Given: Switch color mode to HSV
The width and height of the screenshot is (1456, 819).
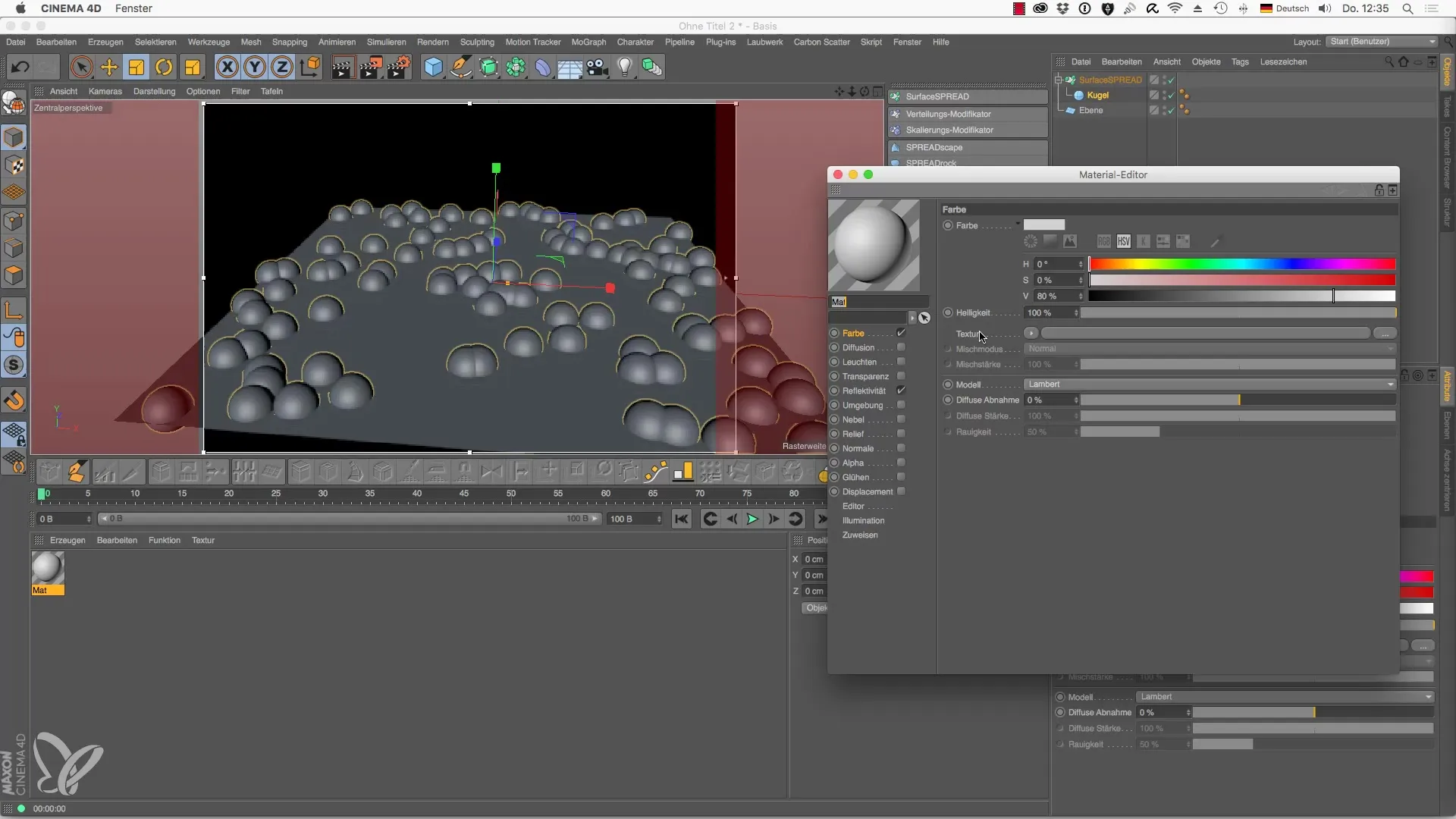Looking at the screenshot, I should coord(1124,242).
